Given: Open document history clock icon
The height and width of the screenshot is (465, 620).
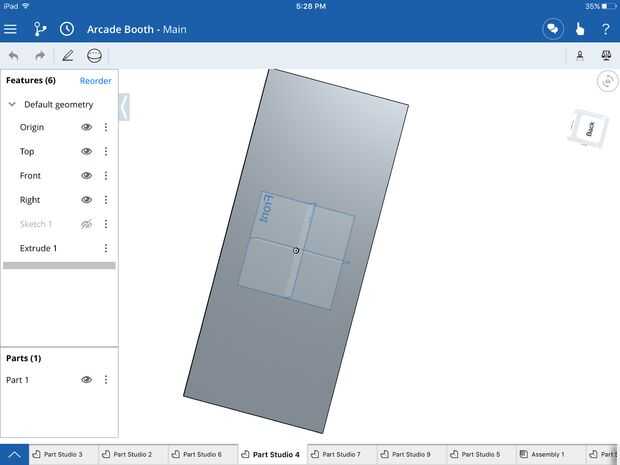Looking at the screenshot, I should tap(67, 29).
